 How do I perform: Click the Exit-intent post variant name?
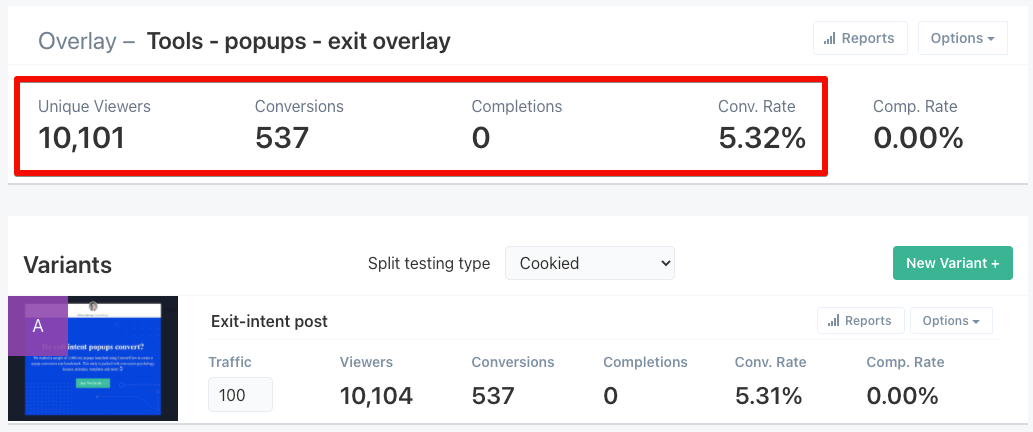click(269, 321)
